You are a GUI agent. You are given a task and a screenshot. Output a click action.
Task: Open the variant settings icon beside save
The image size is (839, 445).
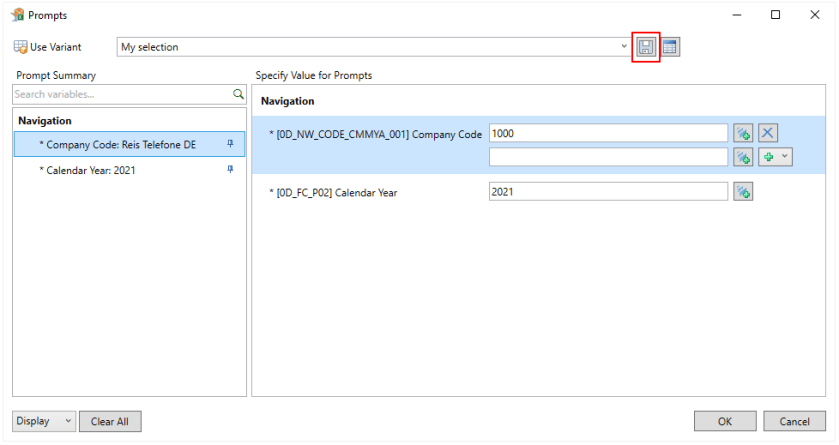pyautogui.click(x=670, y=47)
